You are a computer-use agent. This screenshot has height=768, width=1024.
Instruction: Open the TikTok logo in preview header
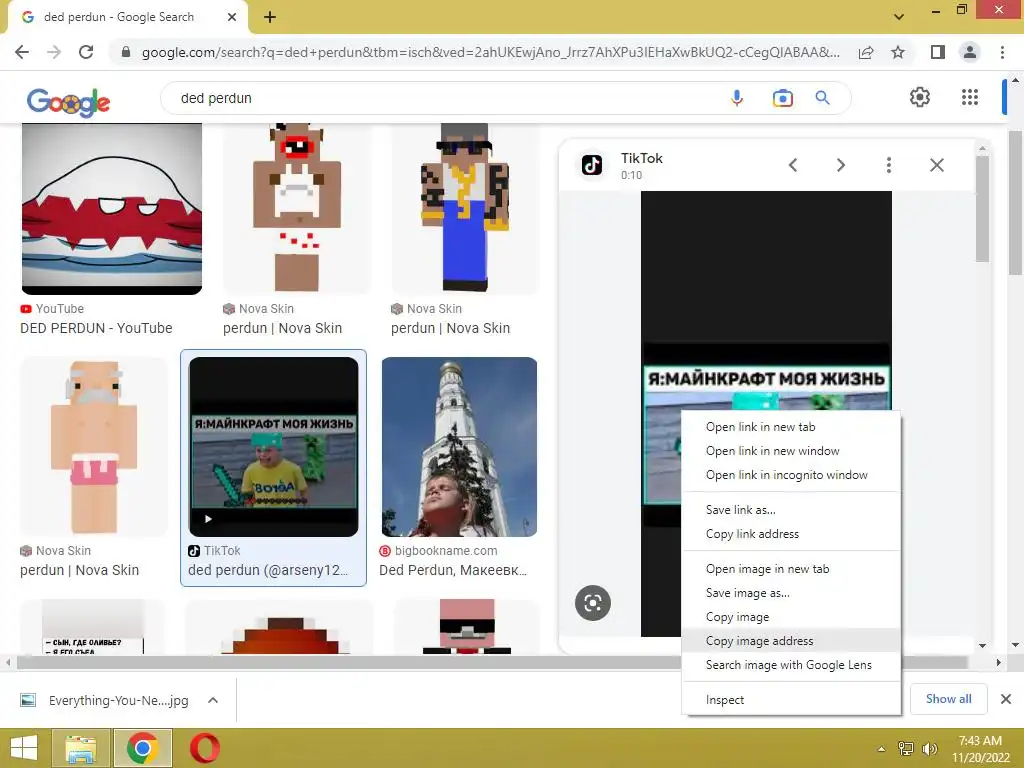(x=592, y=165)
